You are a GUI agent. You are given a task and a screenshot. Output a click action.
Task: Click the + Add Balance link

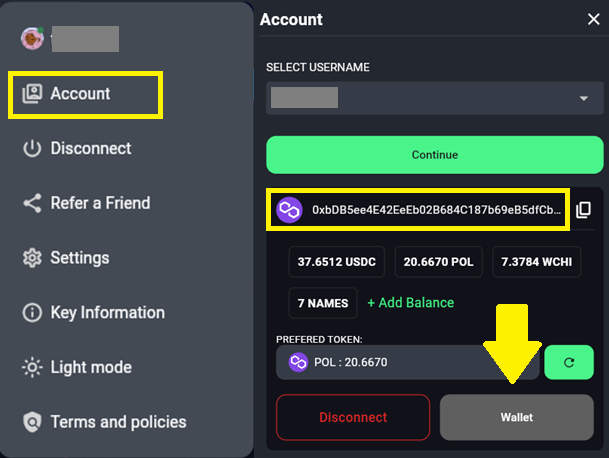(410, 302)
